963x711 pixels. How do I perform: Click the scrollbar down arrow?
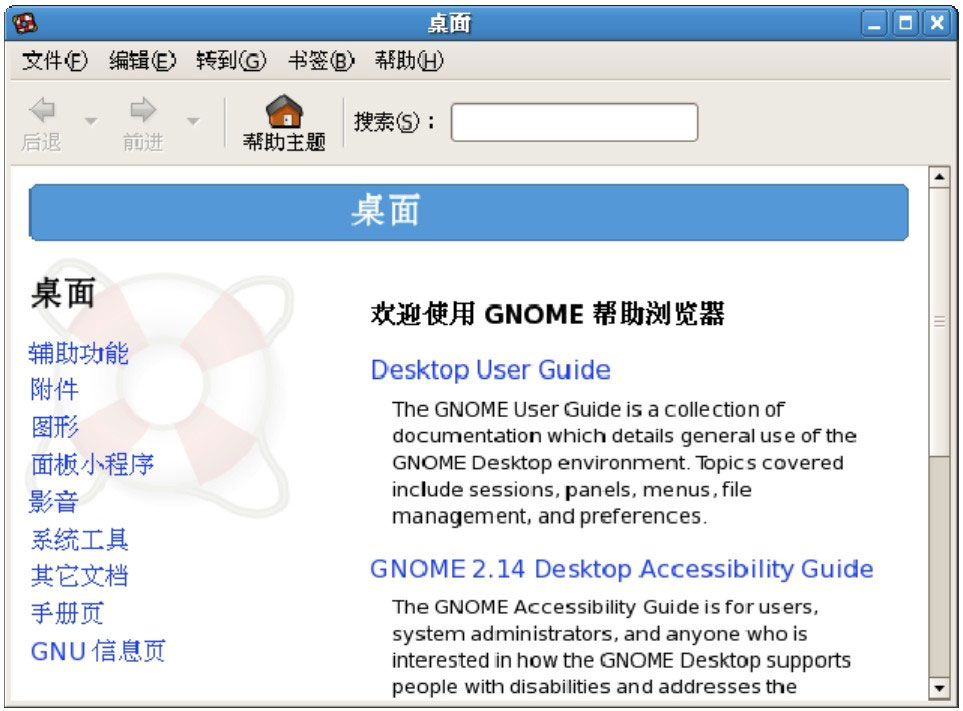[x=939, y=688]
